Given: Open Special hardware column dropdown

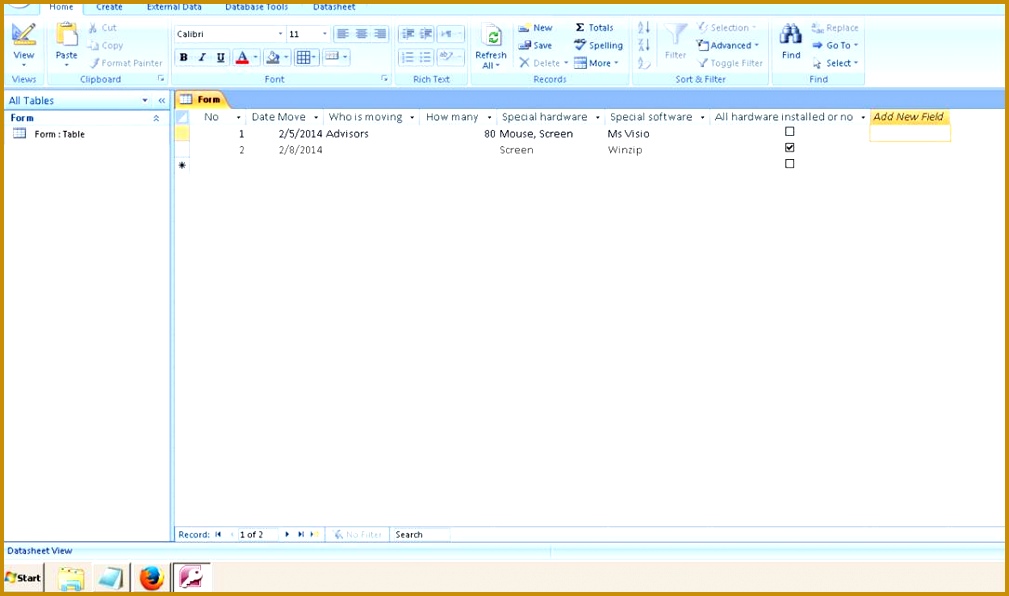Looking at the screenshot, I should pyautogui.click(x=597, y=117).
